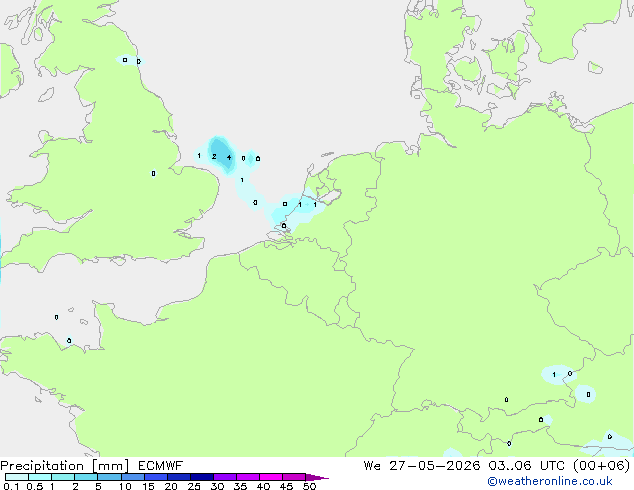Select the '03..06 UTC' time range text

pos(526,466)
